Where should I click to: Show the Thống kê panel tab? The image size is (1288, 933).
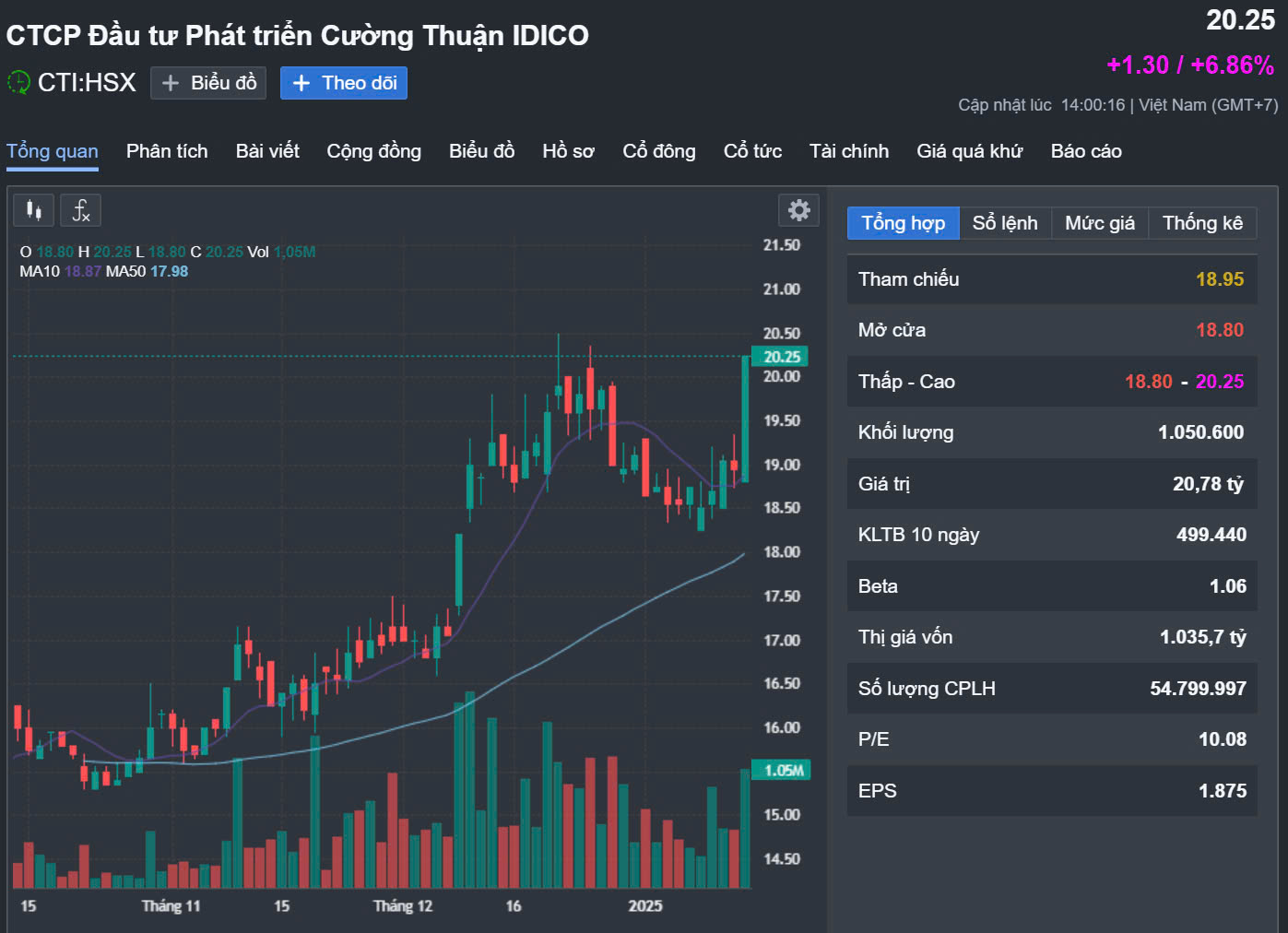1202,223
